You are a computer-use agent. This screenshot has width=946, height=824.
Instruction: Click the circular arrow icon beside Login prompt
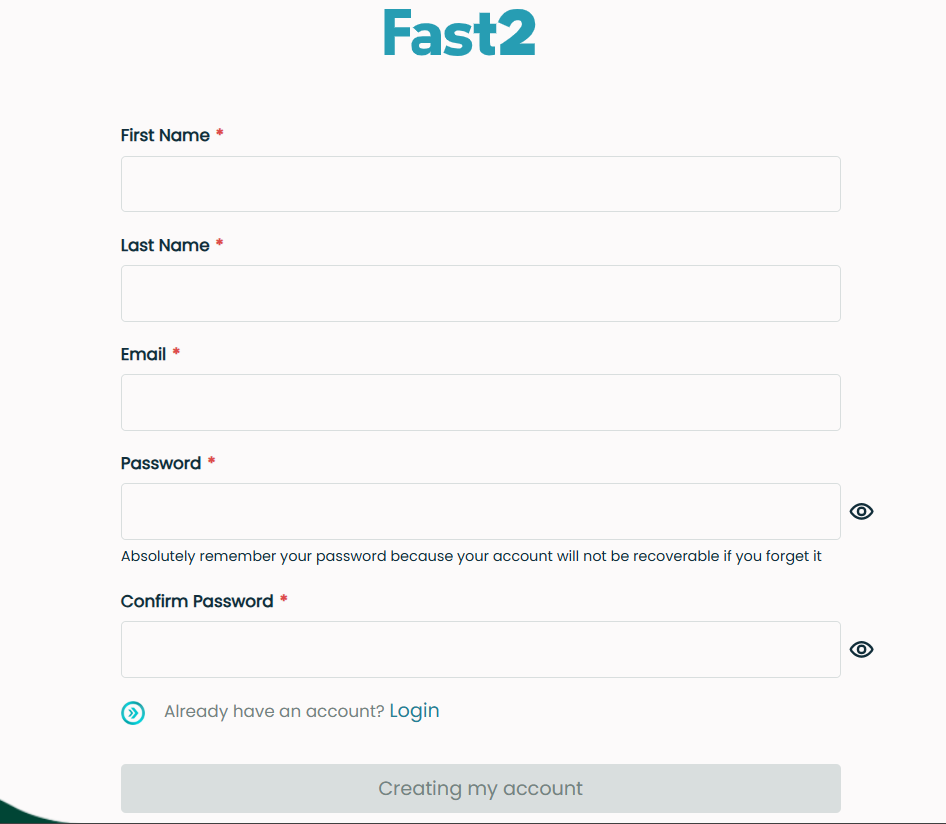pyautogui.click(x=133, y=712)
